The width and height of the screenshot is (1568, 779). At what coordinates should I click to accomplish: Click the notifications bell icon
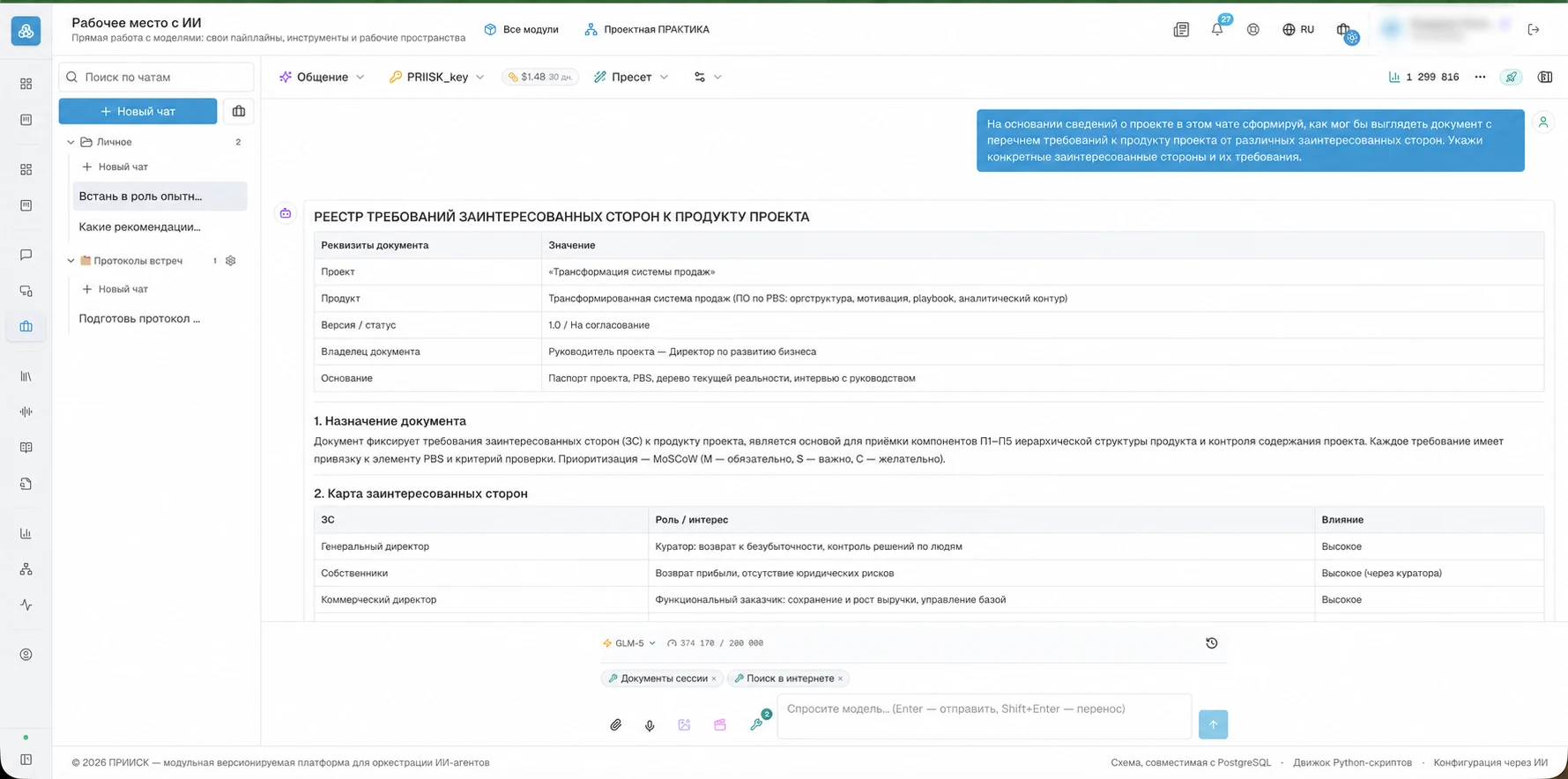point(1216,29)
